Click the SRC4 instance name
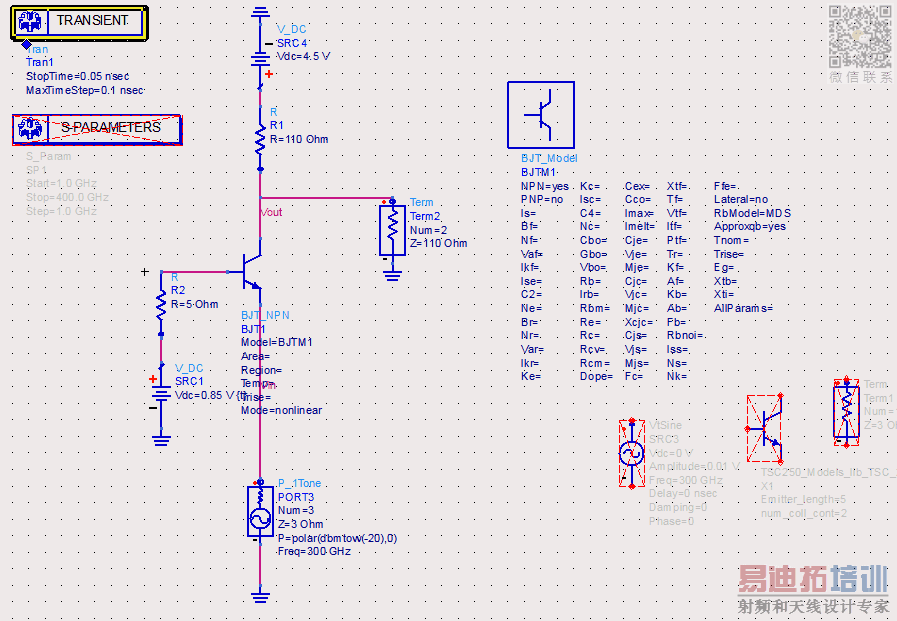This screenshot has height=621, width=897. [x=292, y=43]
